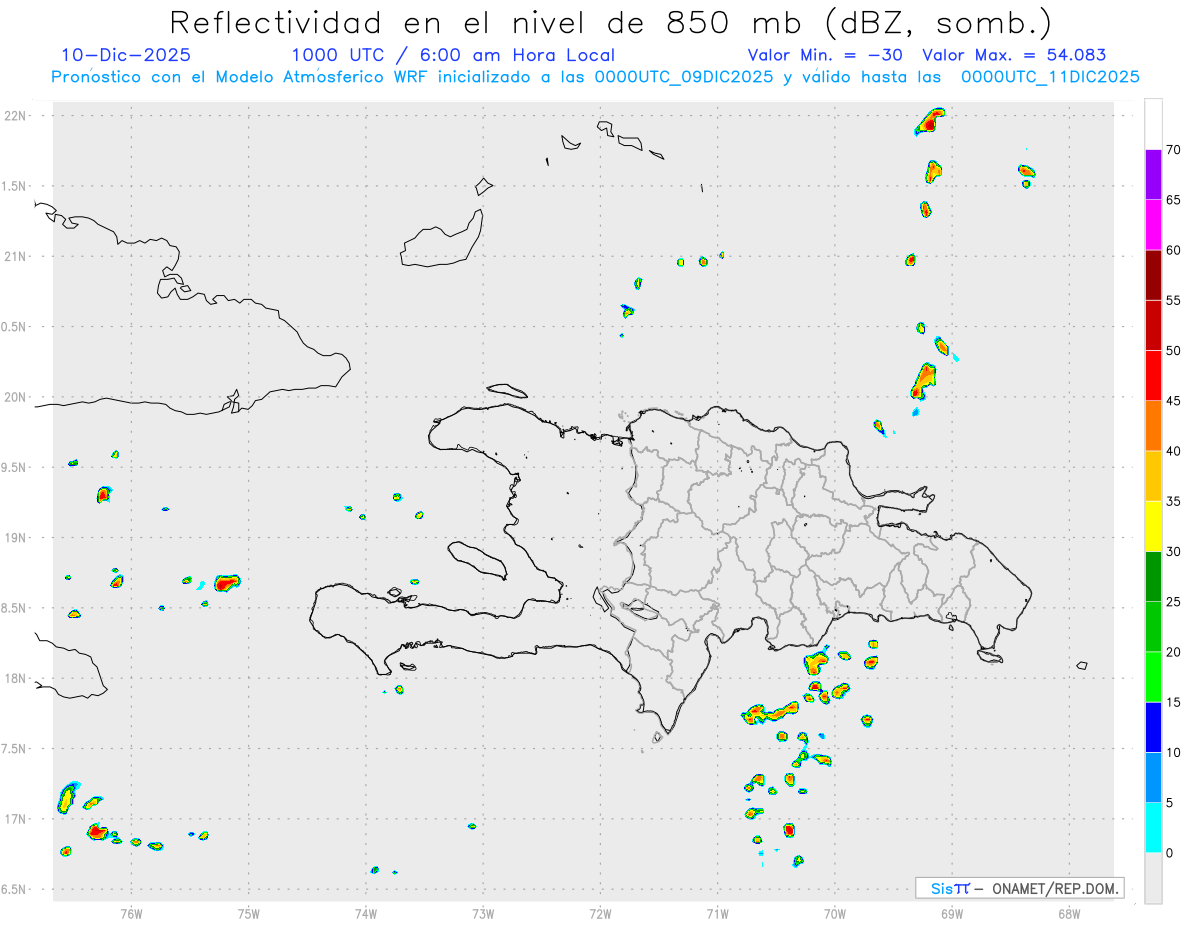Click the latitude axis label '21N'

tap(14, 257)
